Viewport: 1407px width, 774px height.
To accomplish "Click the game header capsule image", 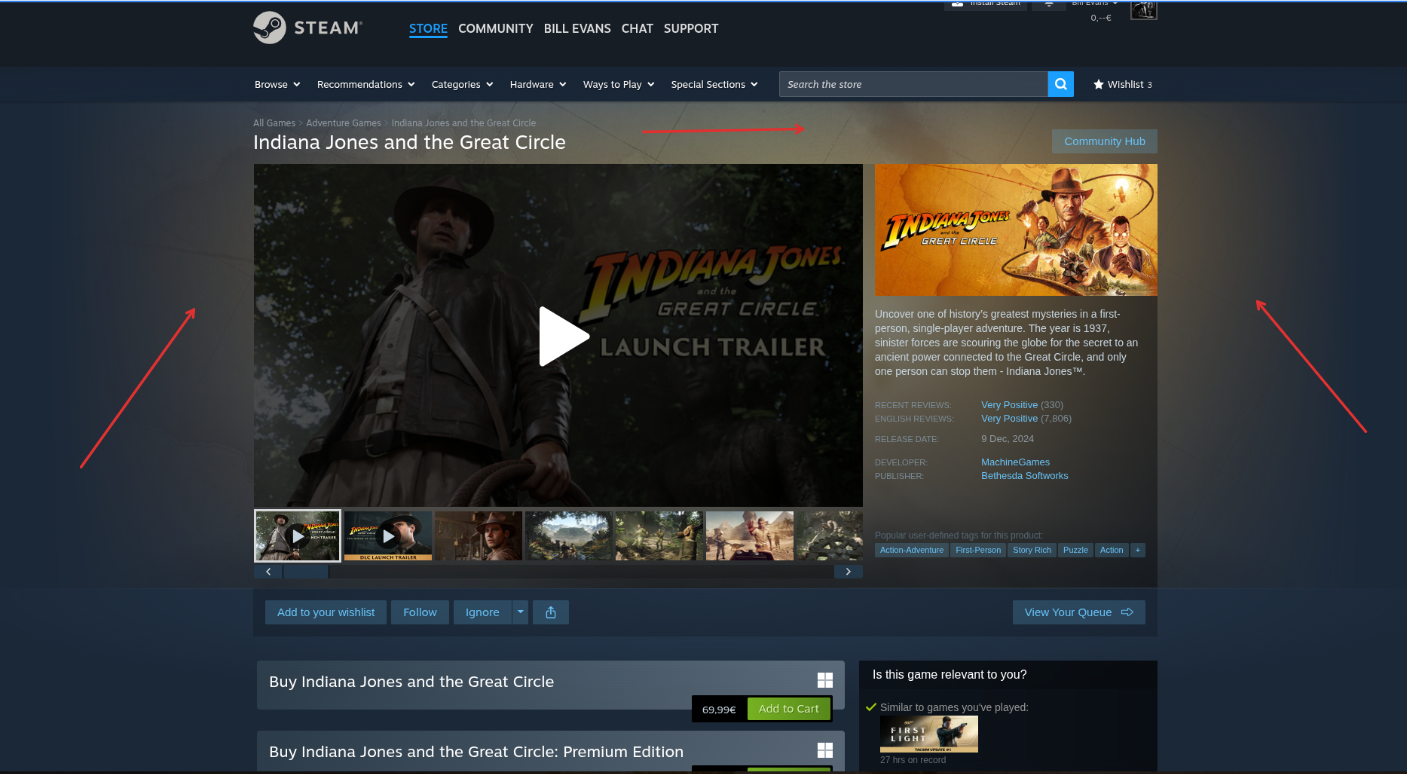I will click(x=1016, y=230).
